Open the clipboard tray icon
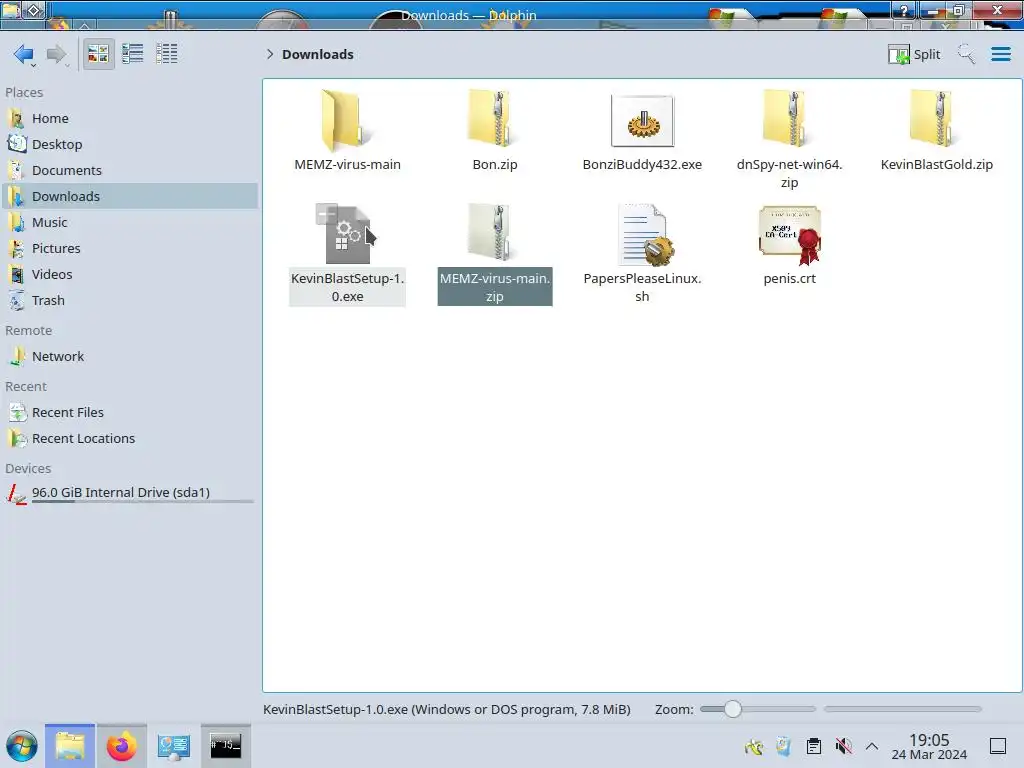The height and width of the screenshot is (768, 1024). 814,746
